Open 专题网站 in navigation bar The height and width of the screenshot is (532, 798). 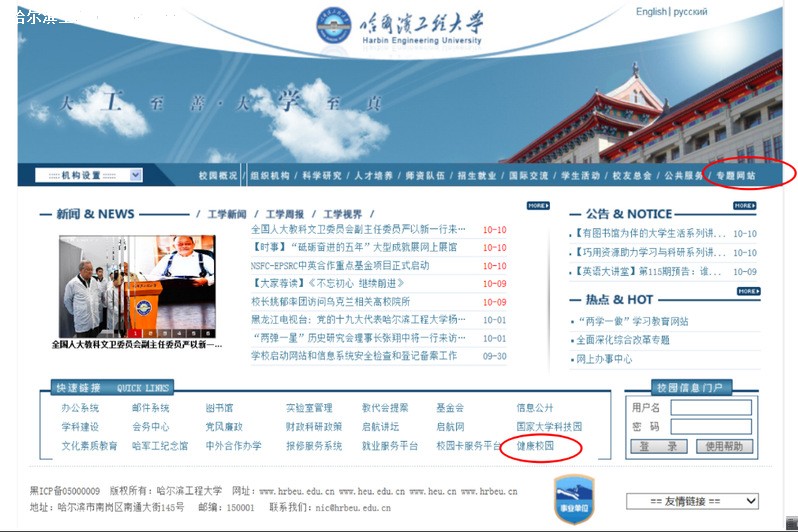tap(735, 176)
